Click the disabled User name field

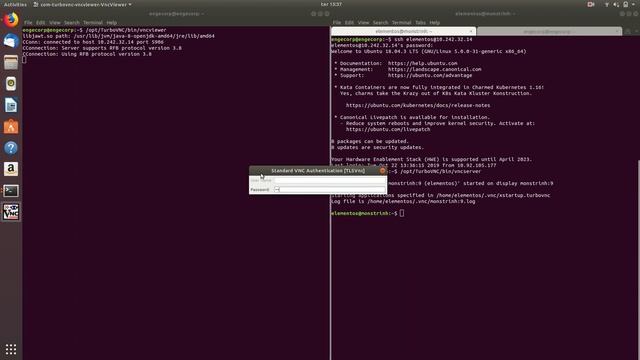tap(330, 180)
